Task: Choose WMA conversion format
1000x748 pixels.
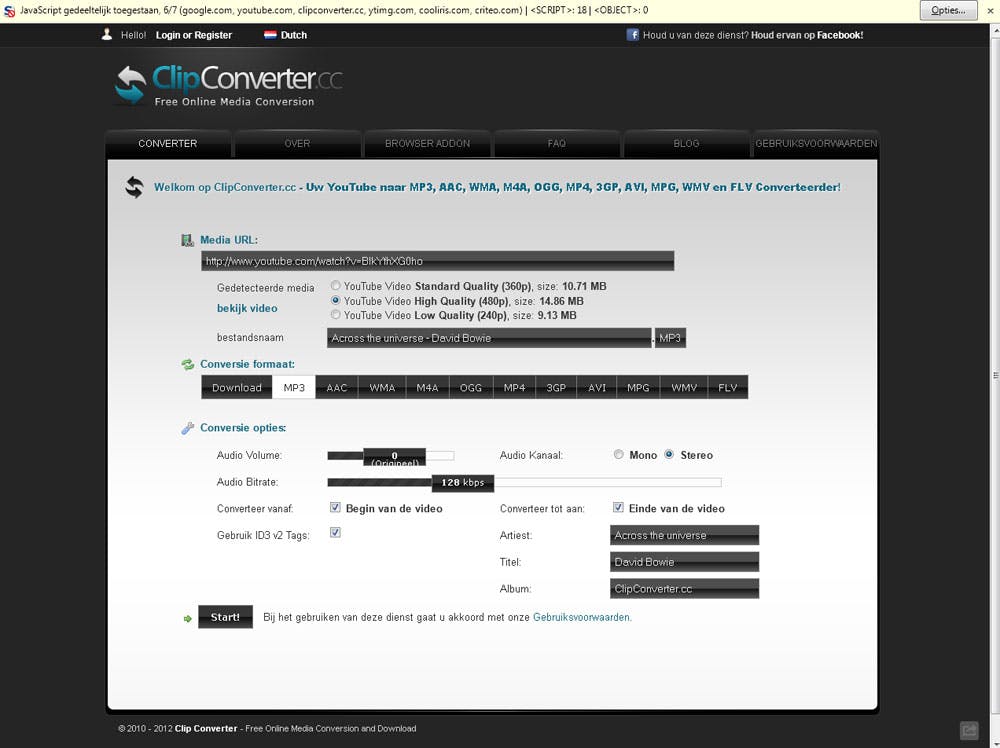Action: pos(382,388)
